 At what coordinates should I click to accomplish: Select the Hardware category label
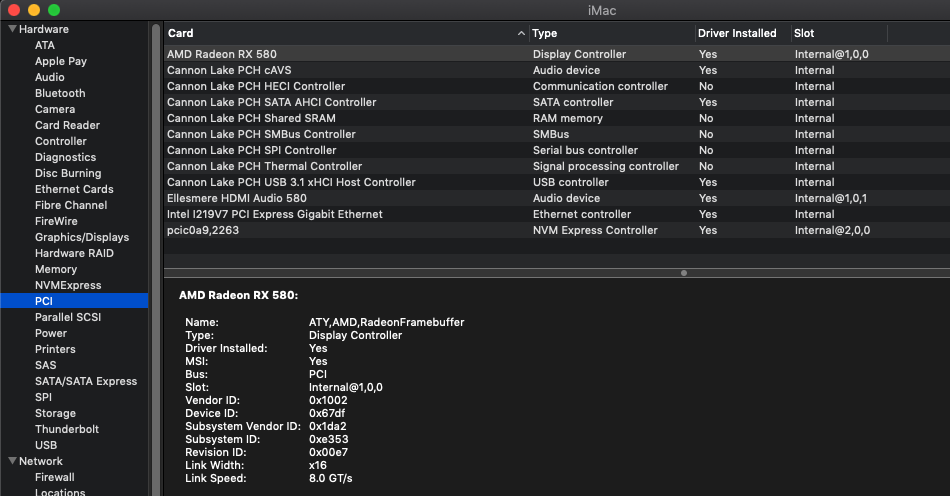point(44,29)
